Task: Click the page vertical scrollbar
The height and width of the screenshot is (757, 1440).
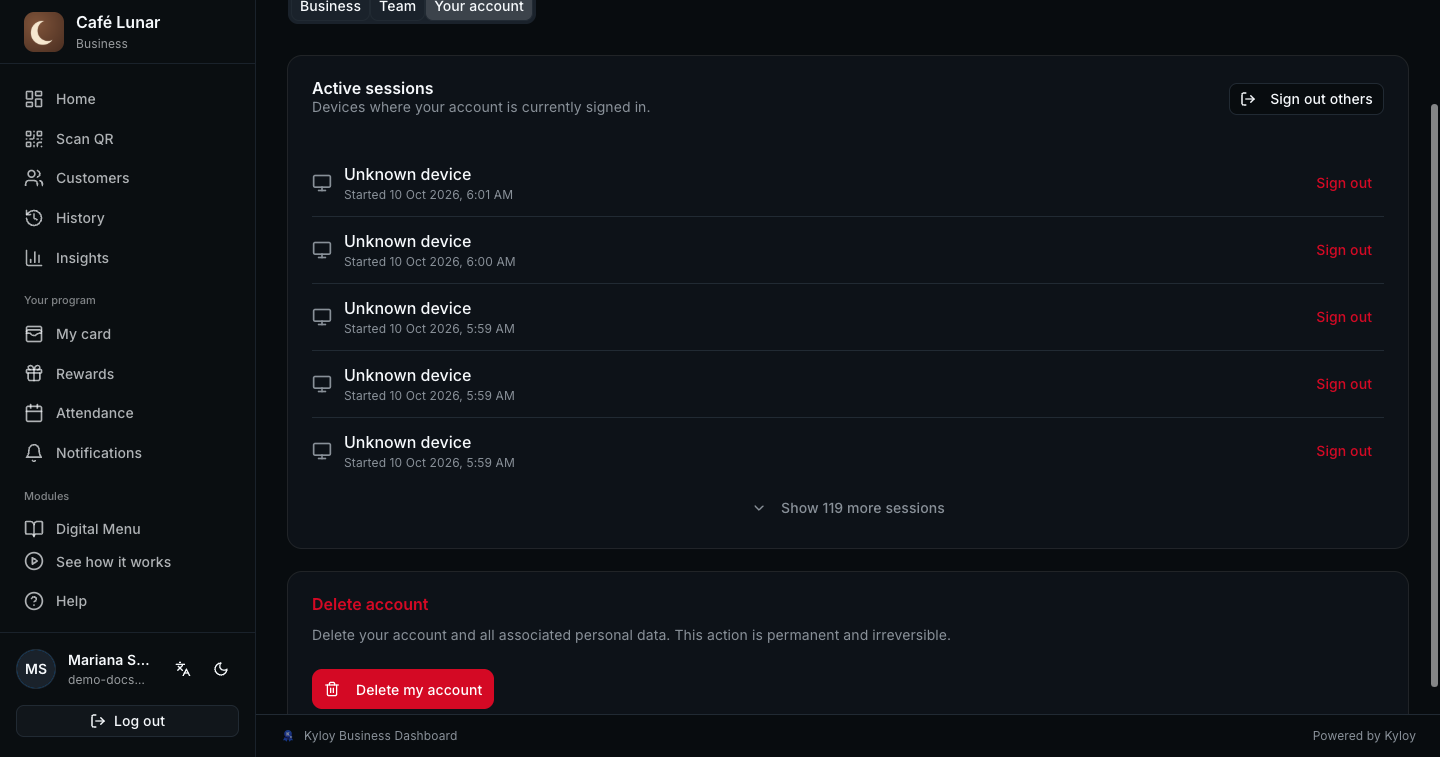Action: tap(1435, 395)
